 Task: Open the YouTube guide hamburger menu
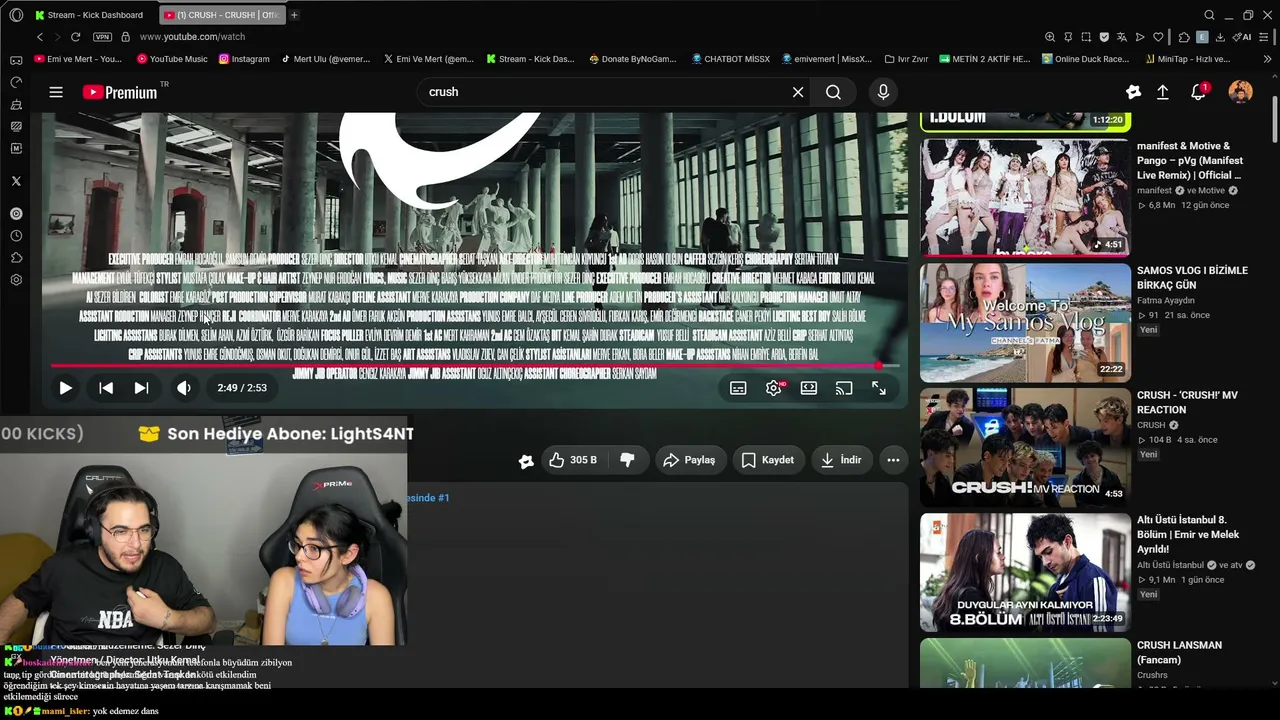[56, 92]
